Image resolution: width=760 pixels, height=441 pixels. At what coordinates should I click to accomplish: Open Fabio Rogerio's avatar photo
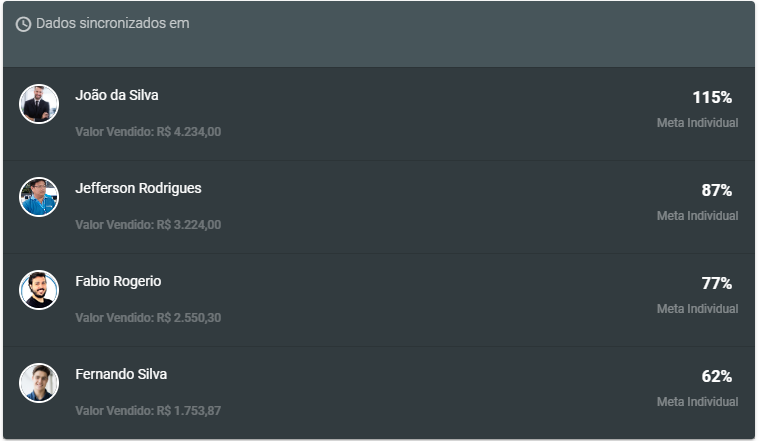tap(39, 290)
